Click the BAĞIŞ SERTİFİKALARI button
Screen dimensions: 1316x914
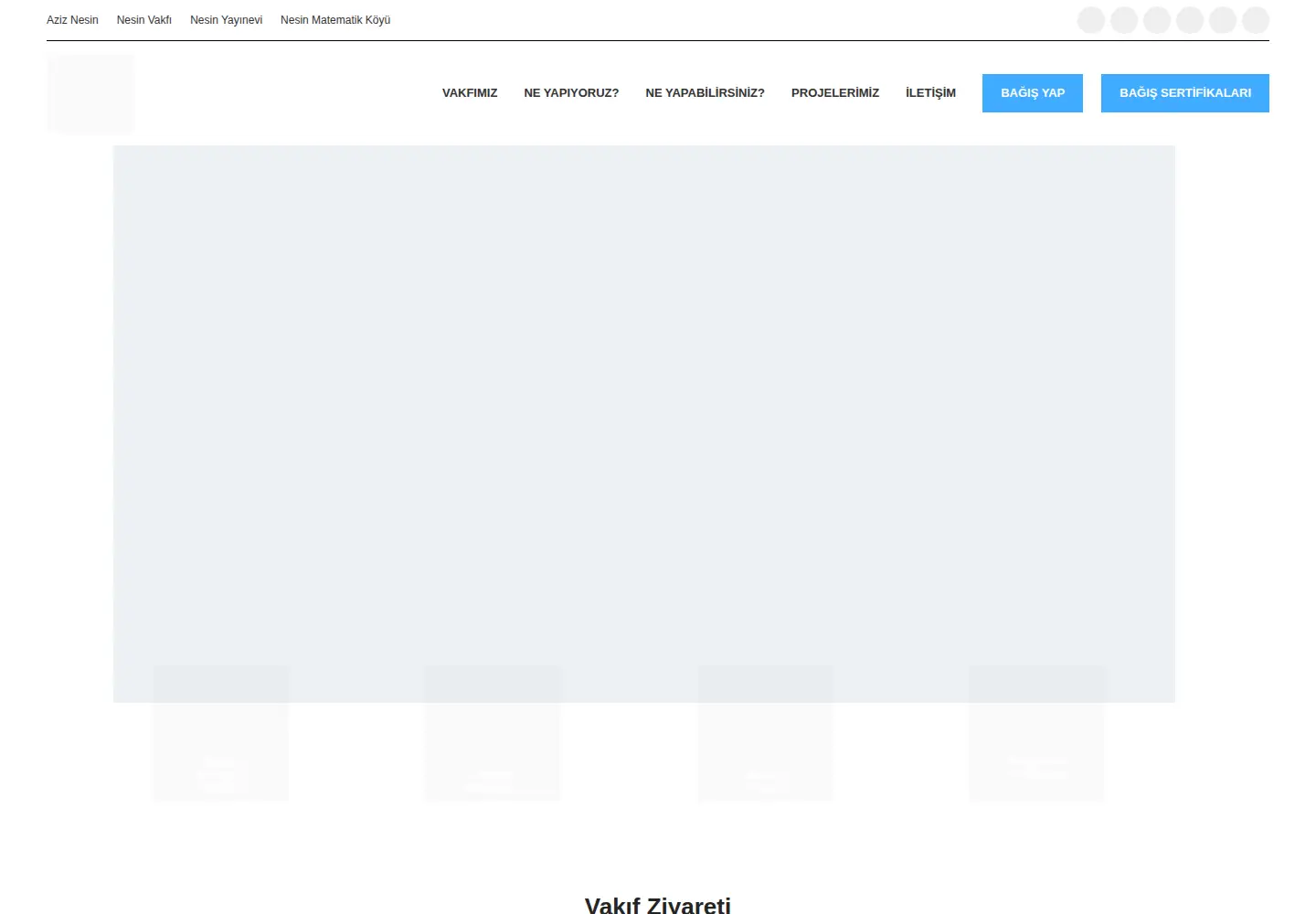tap(1185, 93)
